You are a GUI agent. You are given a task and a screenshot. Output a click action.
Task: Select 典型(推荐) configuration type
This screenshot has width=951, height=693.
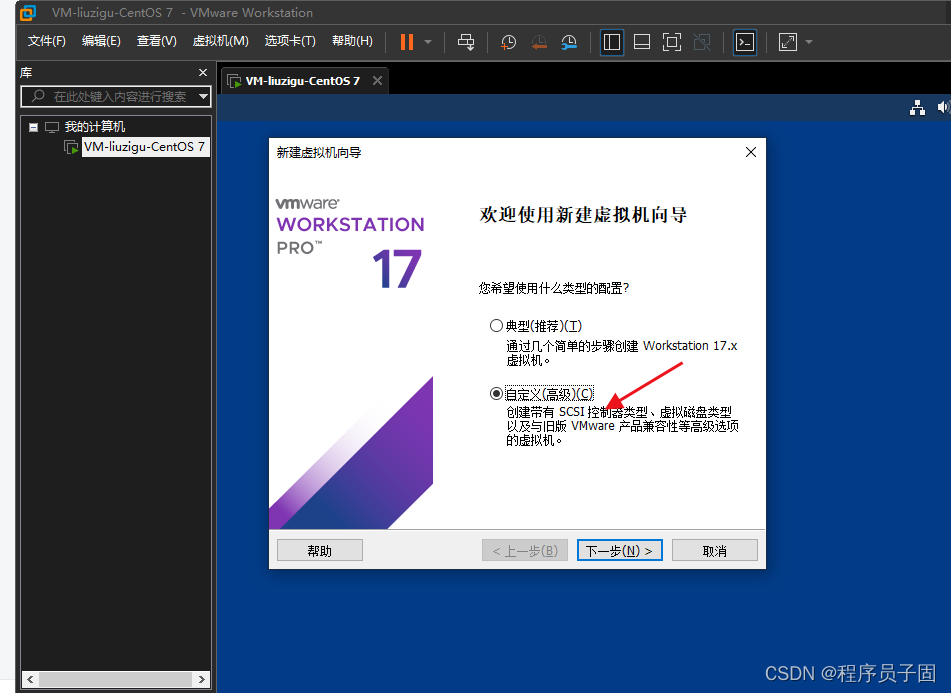497,325
